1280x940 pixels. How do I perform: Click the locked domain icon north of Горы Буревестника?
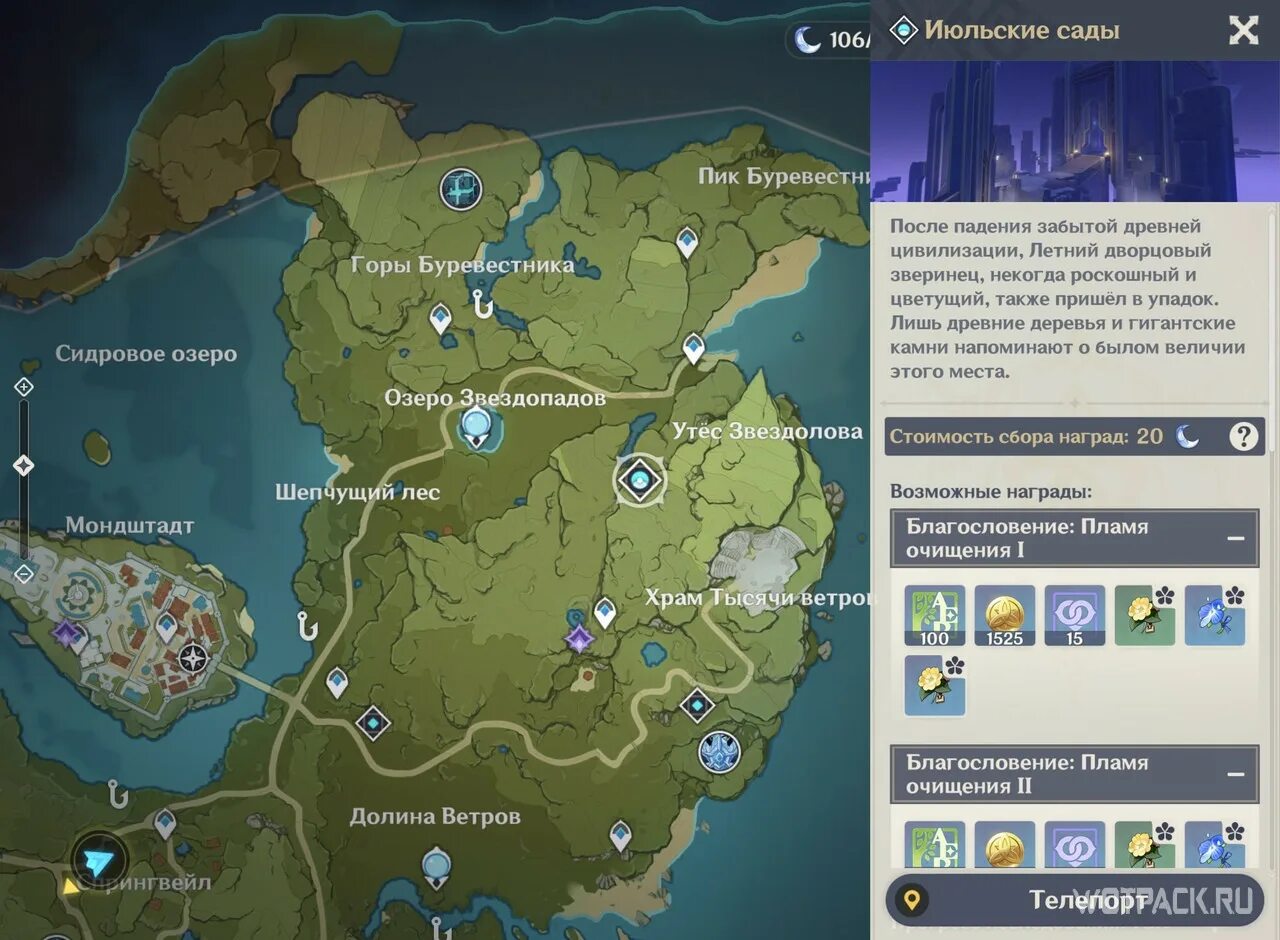tap(460, 188)
